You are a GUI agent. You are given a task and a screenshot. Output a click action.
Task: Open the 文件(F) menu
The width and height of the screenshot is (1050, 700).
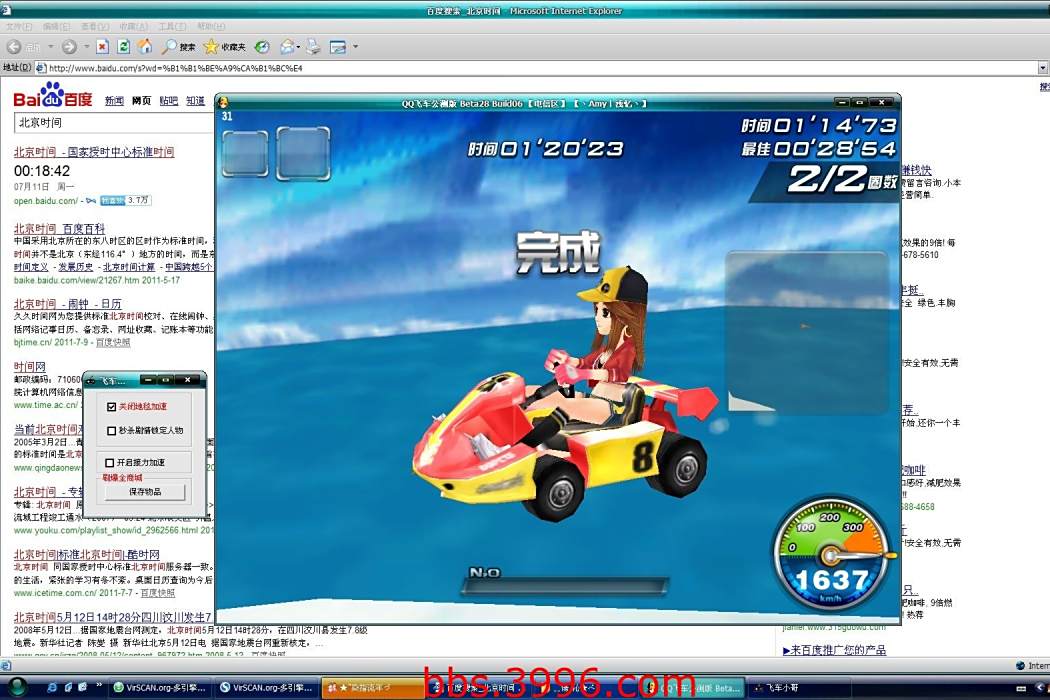pyautogui.click(x=18, y=27)
